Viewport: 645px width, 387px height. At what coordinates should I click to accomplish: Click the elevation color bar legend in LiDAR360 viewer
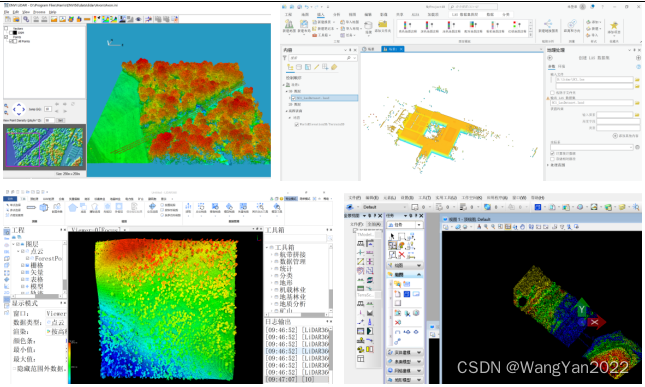pos(70,362)
